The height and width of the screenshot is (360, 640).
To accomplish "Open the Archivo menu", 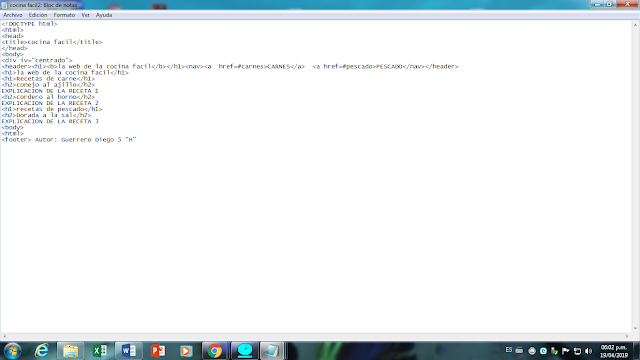I will [13, 15].
